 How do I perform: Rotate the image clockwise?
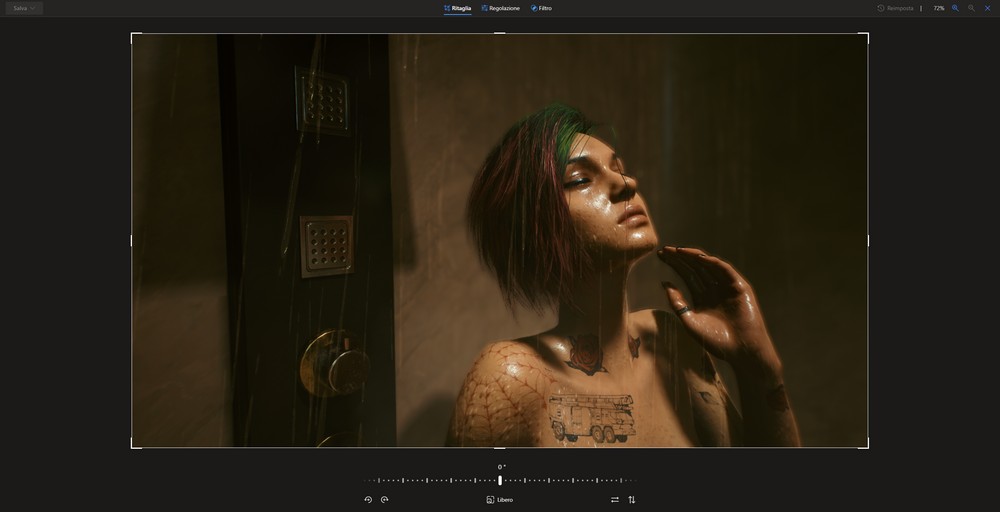pos(385,499)
